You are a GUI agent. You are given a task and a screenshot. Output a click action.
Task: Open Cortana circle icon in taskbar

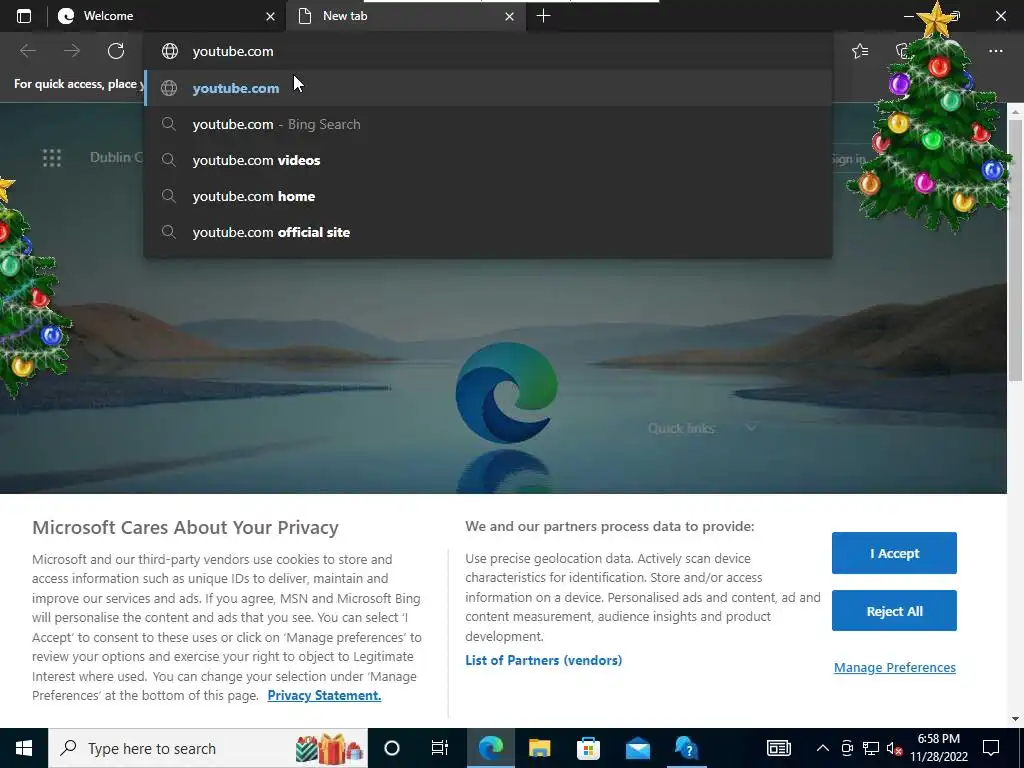click(392, 748)
